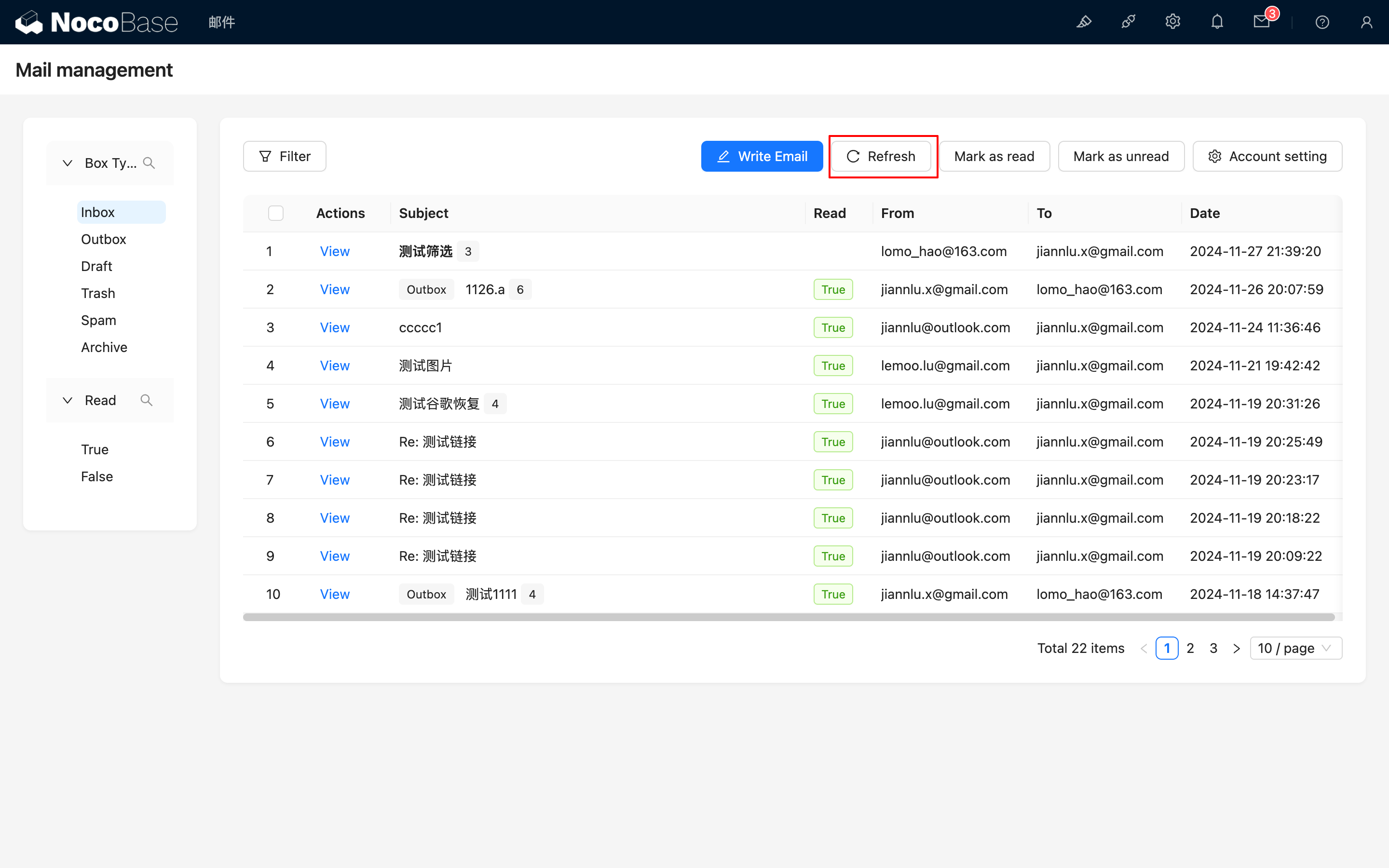Collapse the Box Type filter section
The width and height of the screenshot is (1389, 868).
click(68, 163)
